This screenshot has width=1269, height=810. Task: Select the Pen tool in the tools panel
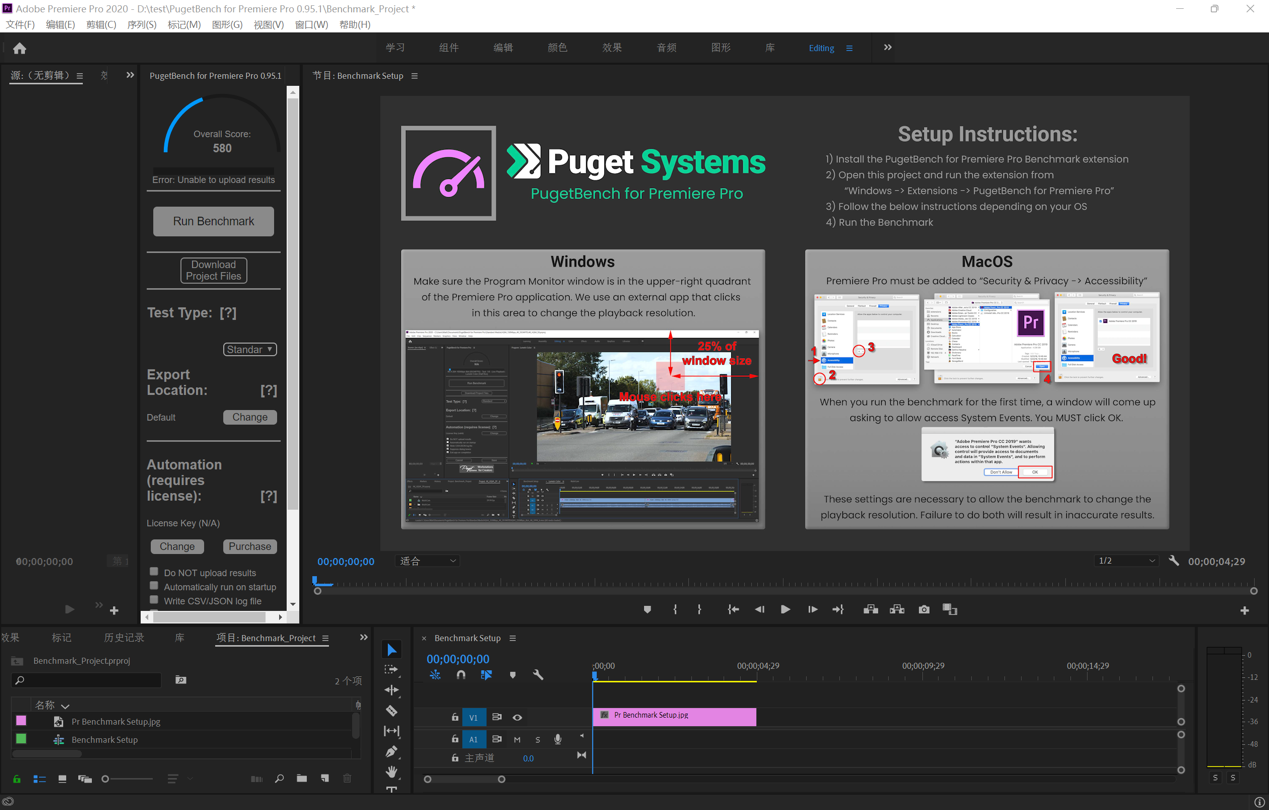coord(392,752)
